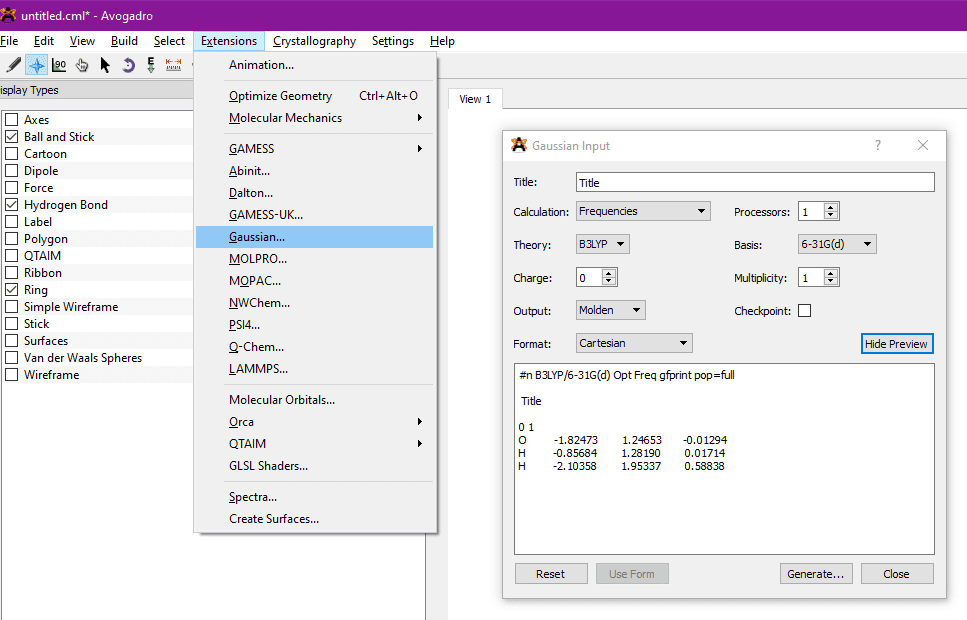Screen dimensions: 967x620
Task: Choose MOPAC... from Extensions menu
Action: click(x=255, y=281)
